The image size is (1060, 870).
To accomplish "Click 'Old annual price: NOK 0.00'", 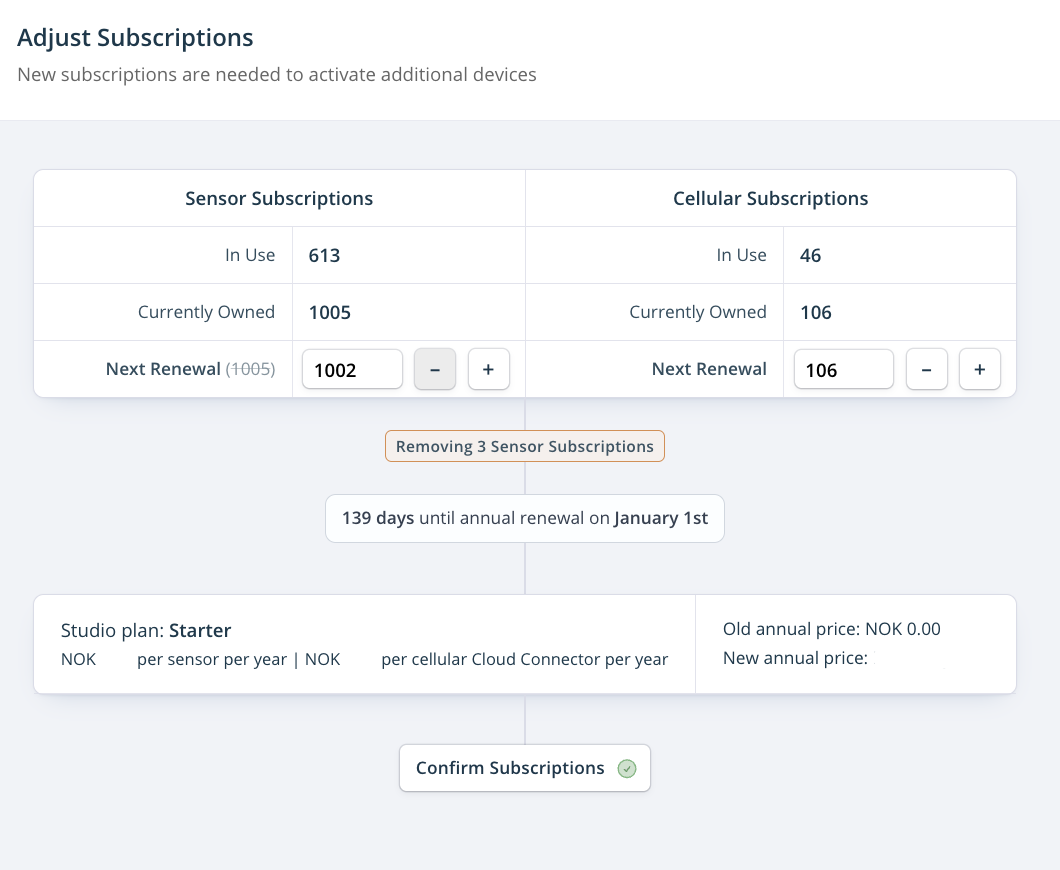I will (x=832, y=629).
